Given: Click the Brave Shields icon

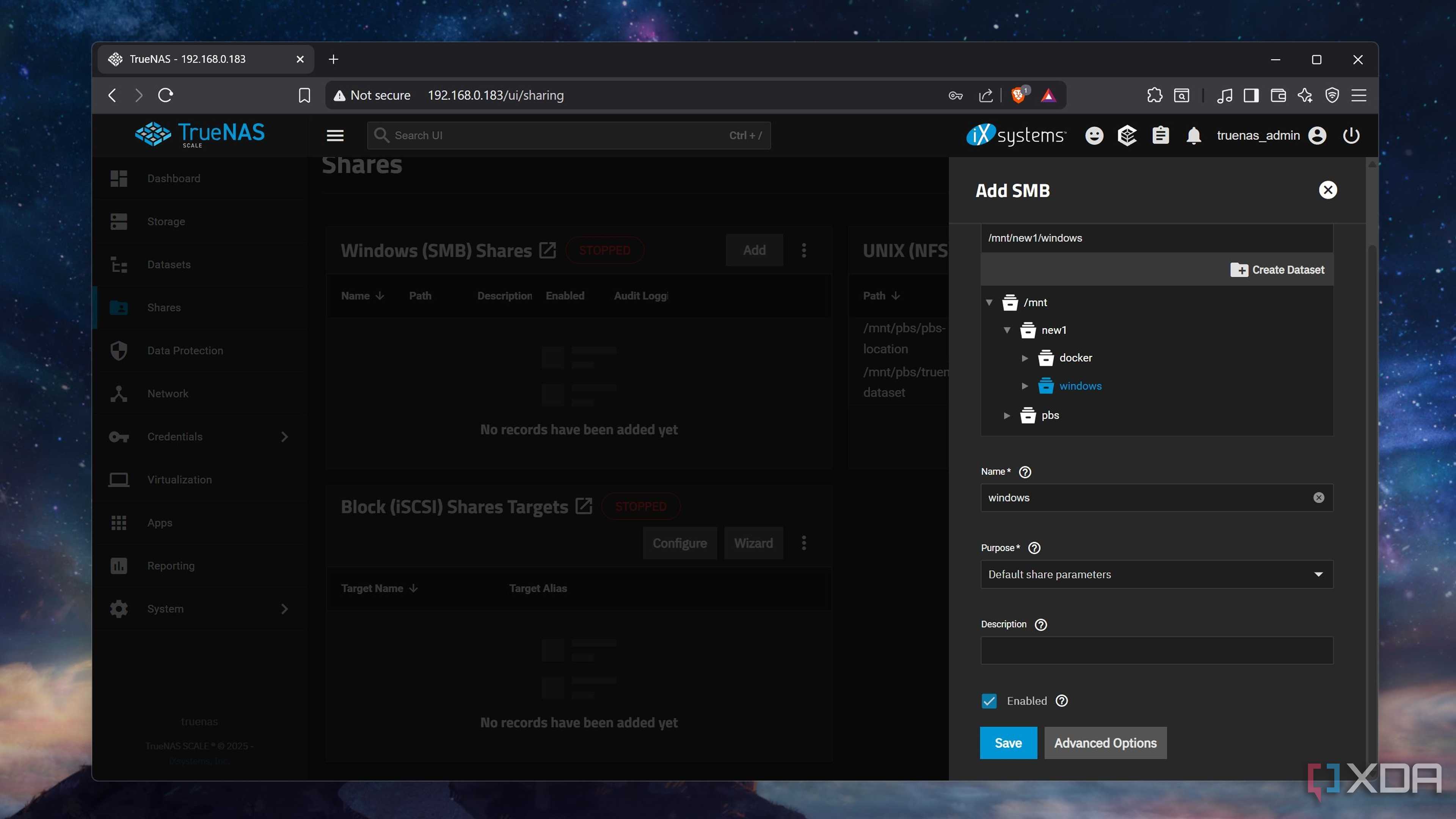Looking at the screenshot, I should coord(1018,95).
